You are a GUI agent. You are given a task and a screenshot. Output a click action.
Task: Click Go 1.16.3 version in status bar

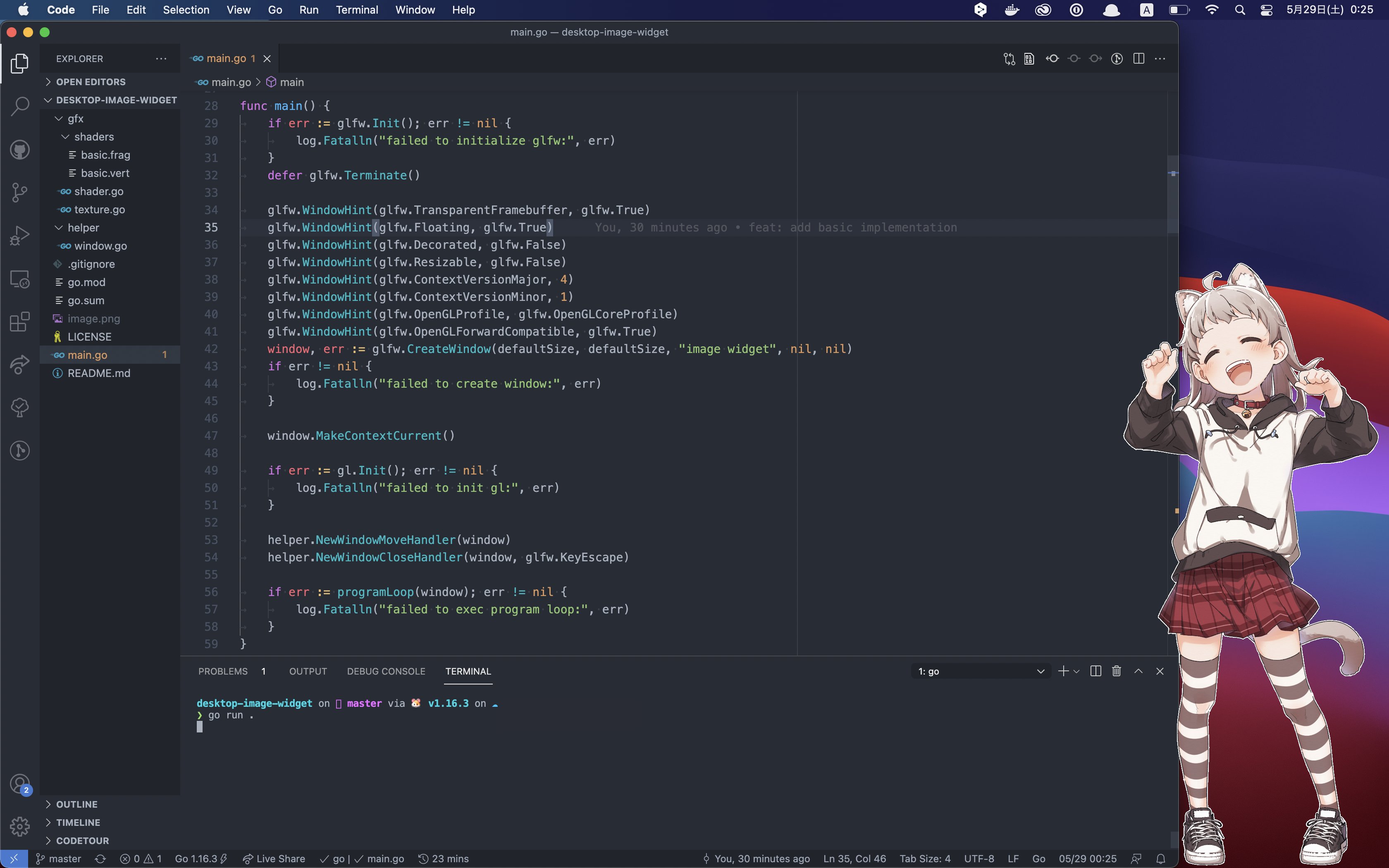201,859
